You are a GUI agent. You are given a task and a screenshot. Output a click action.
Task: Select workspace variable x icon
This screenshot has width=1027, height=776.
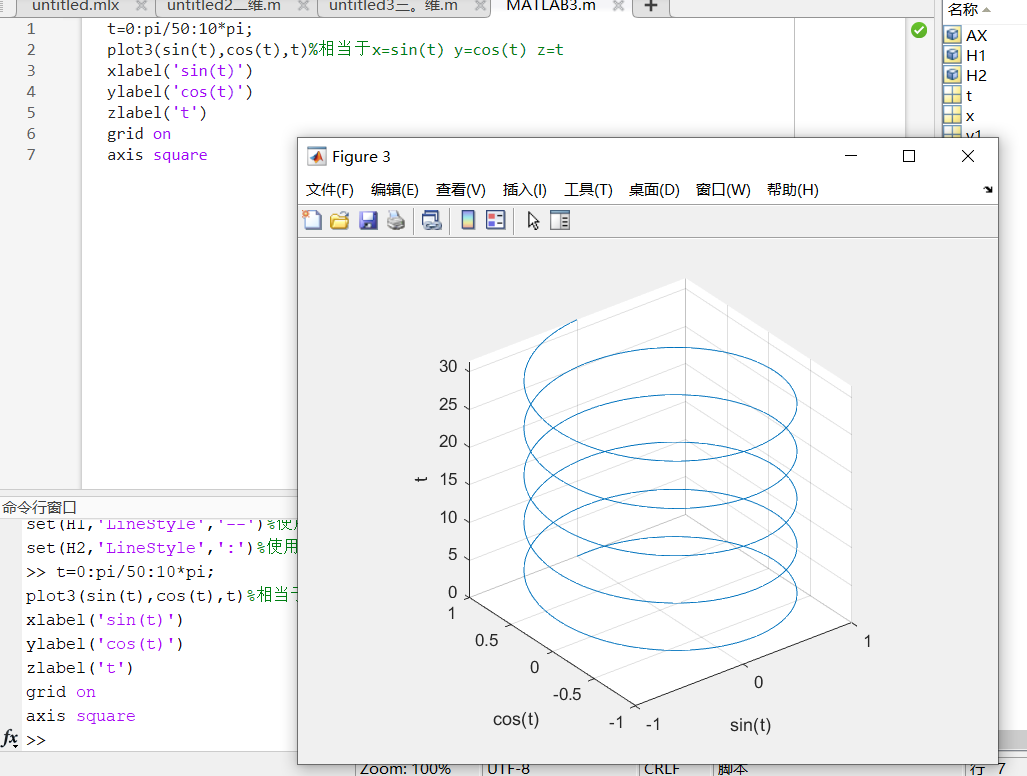(952, 115)
